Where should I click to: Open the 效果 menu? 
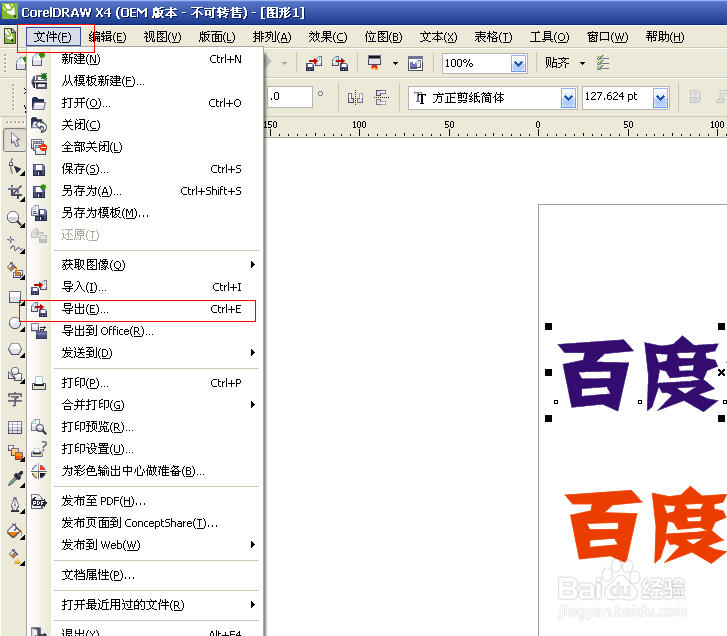[328, 37]
